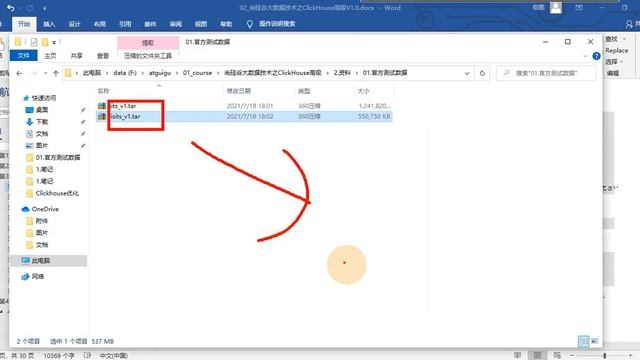The height and width of the screenshot is (360, 640).
Task: Open address bar history dropdown
Action: 467,73
